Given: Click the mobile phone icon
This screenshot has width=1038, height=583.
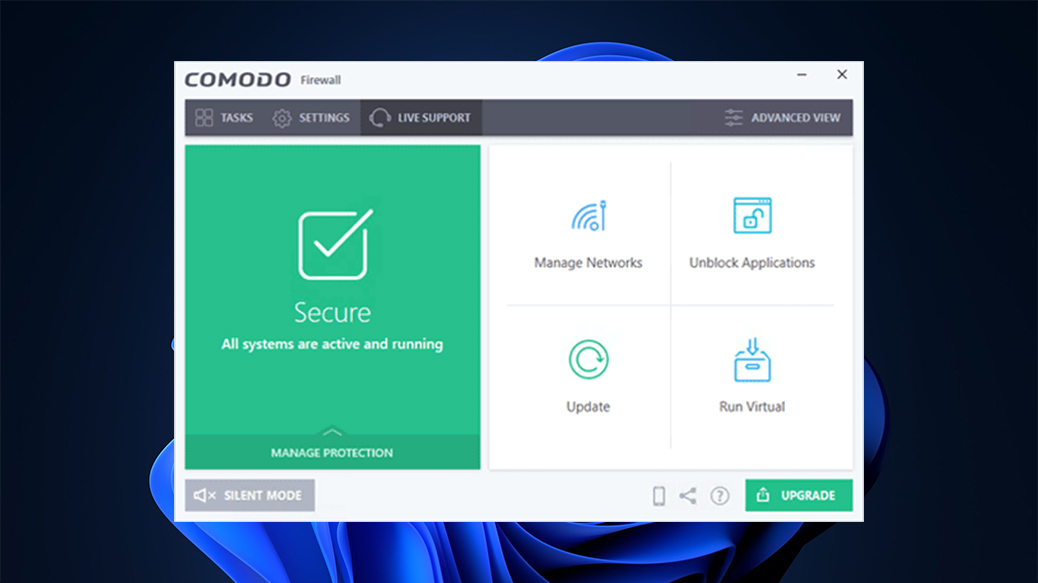Looking at the screenshot, I should (659, 496).
